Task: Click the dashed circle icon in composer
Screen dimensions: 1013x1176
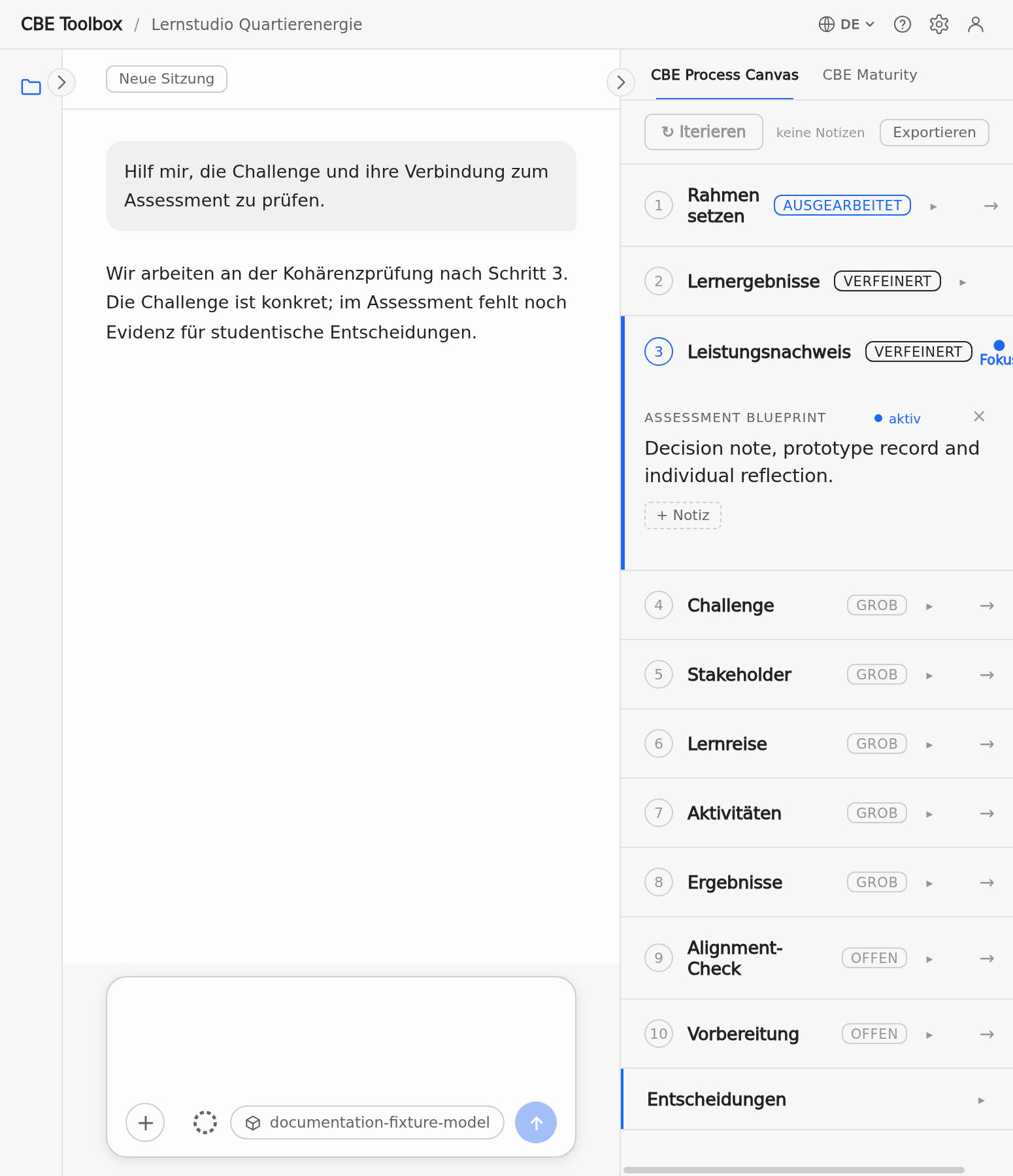Action: [205, 1122]
